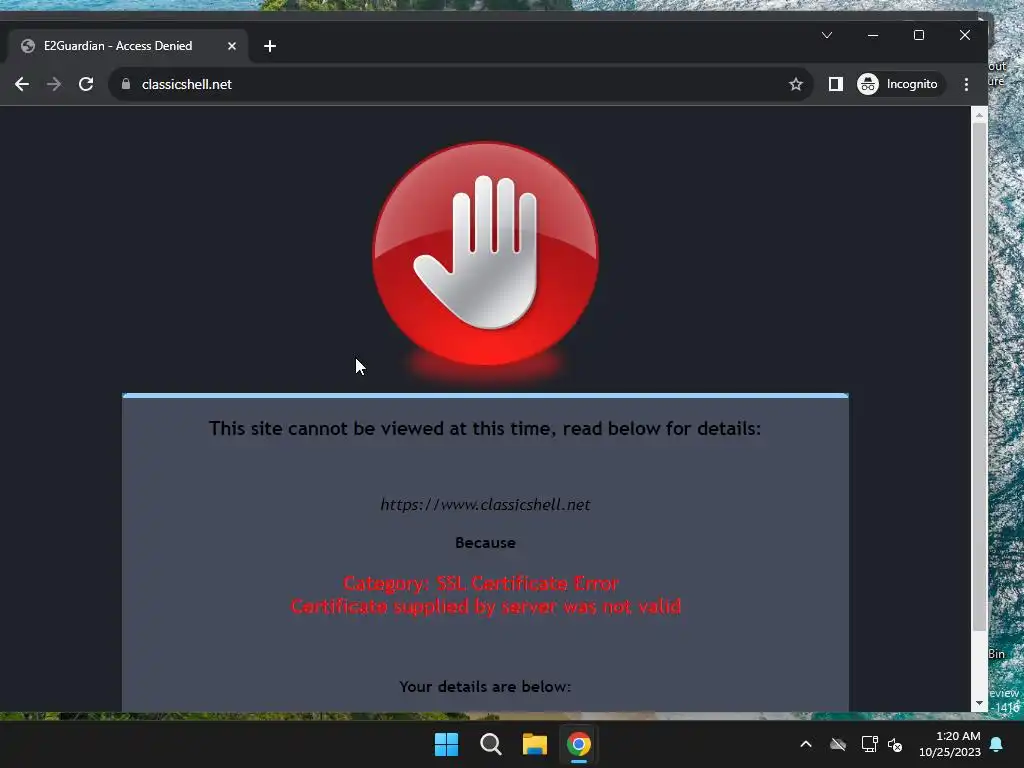The width and height of the screenshot is (1024, 768).
Task: Click the OneDrive cloud tray icon
Action: pos(838,744)
